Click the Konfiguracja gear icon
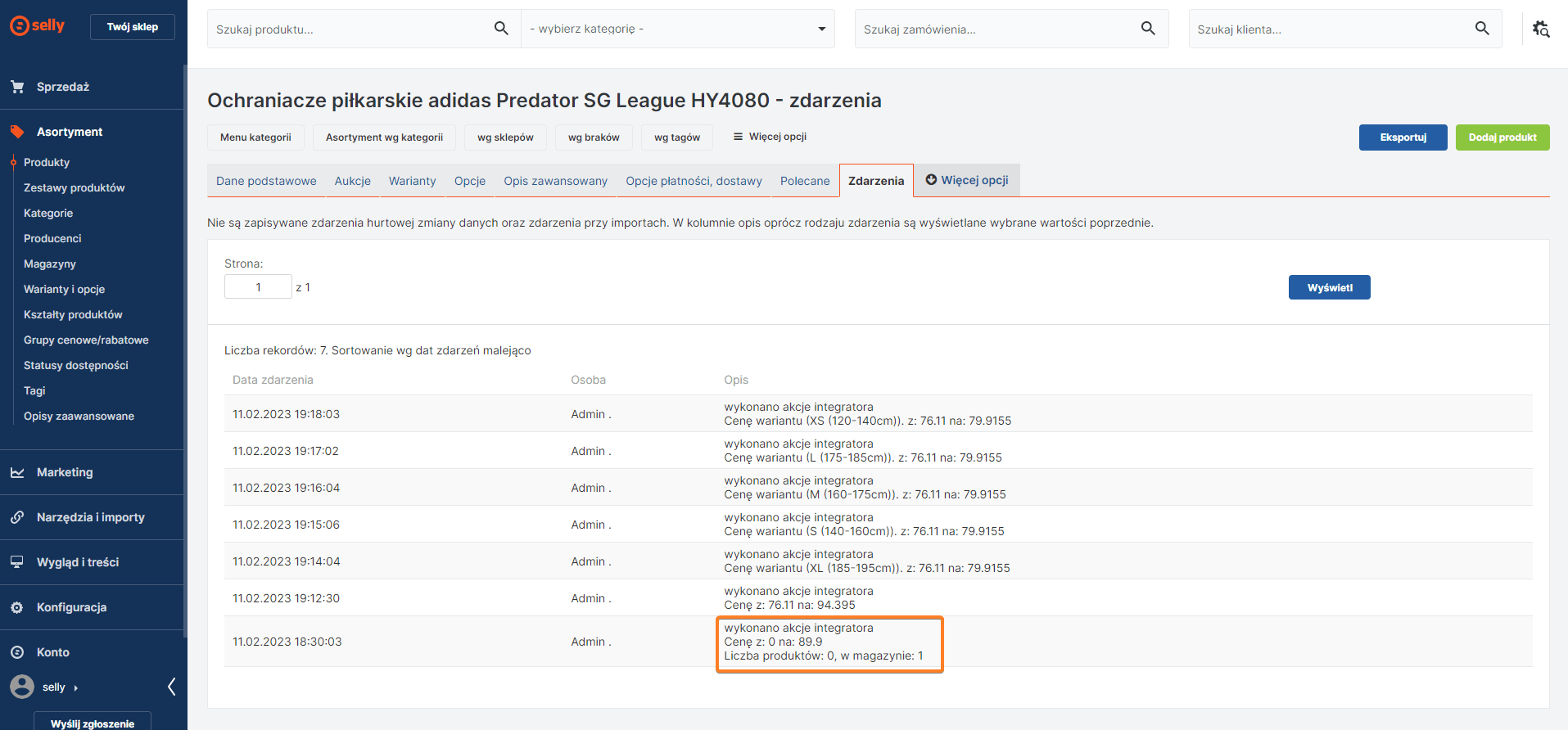This screenshot has height=730, width=1568. pyautogui.click(x=17, y=607)
